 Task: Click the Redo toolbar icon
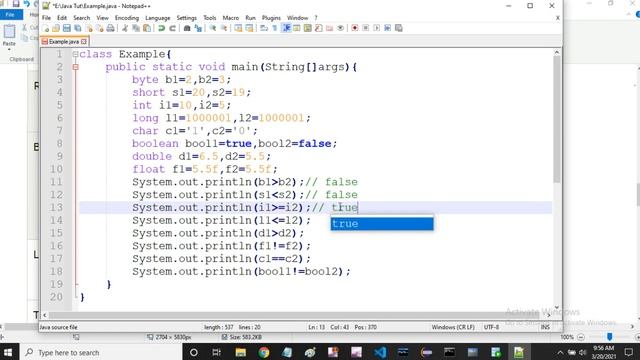tap(172, 28)
